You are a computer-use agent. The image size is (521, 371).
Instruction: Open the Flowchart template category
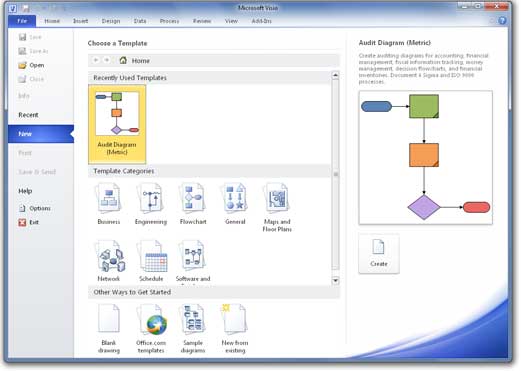pos(193,204)
